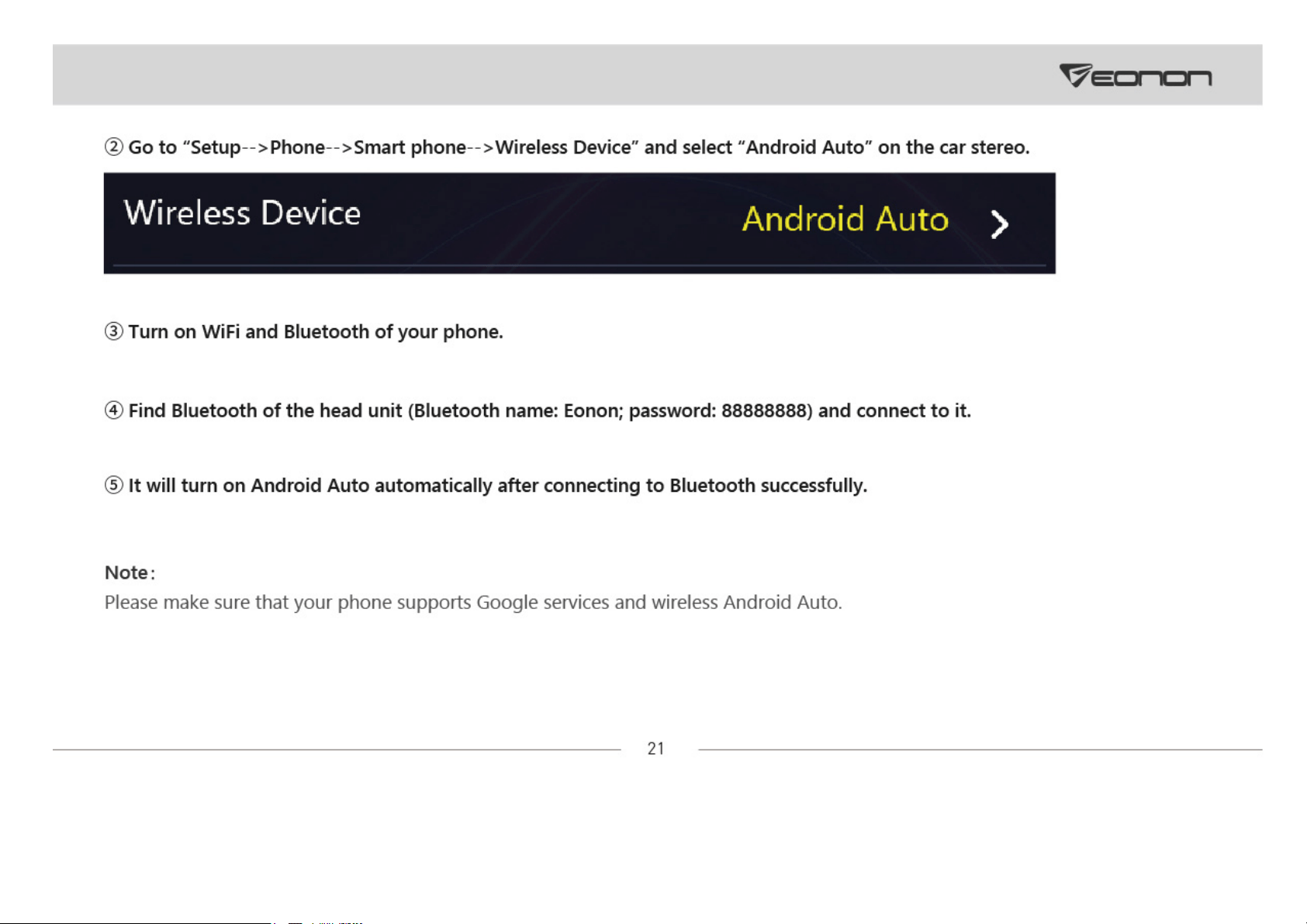
Task: Click the Google services note sentence
Action: pyautogui.click(x=473, y=603)
